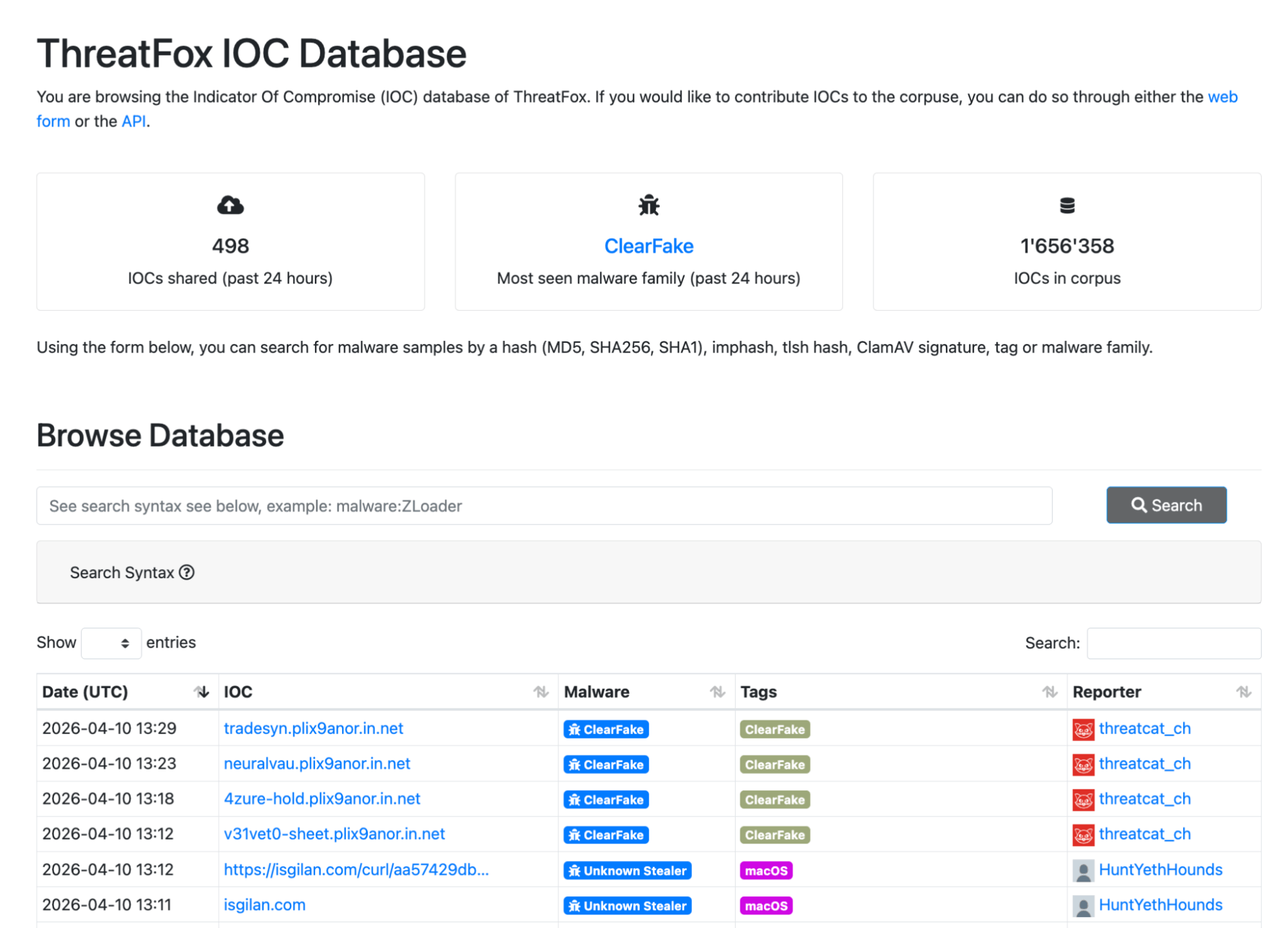Click the question mark icon beside Search Syntax

click(x=187, y=572)
